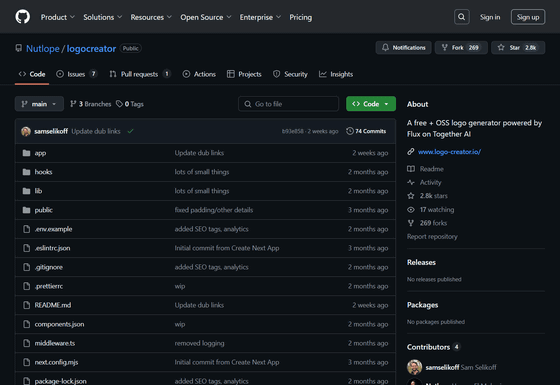Click the green commit status checkmark

[130, 131]
